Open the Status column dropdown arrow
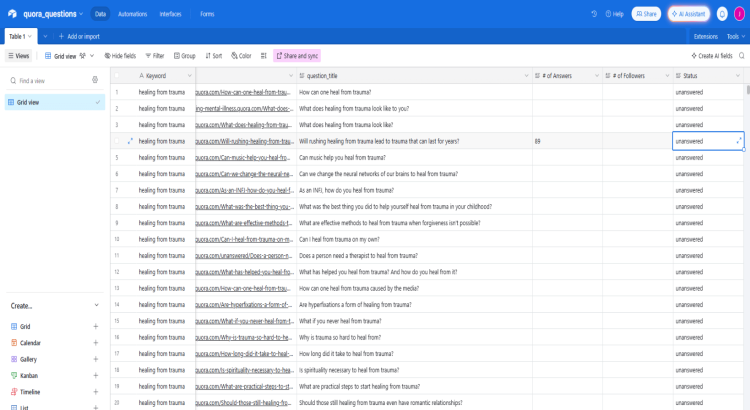 (740, 76)
